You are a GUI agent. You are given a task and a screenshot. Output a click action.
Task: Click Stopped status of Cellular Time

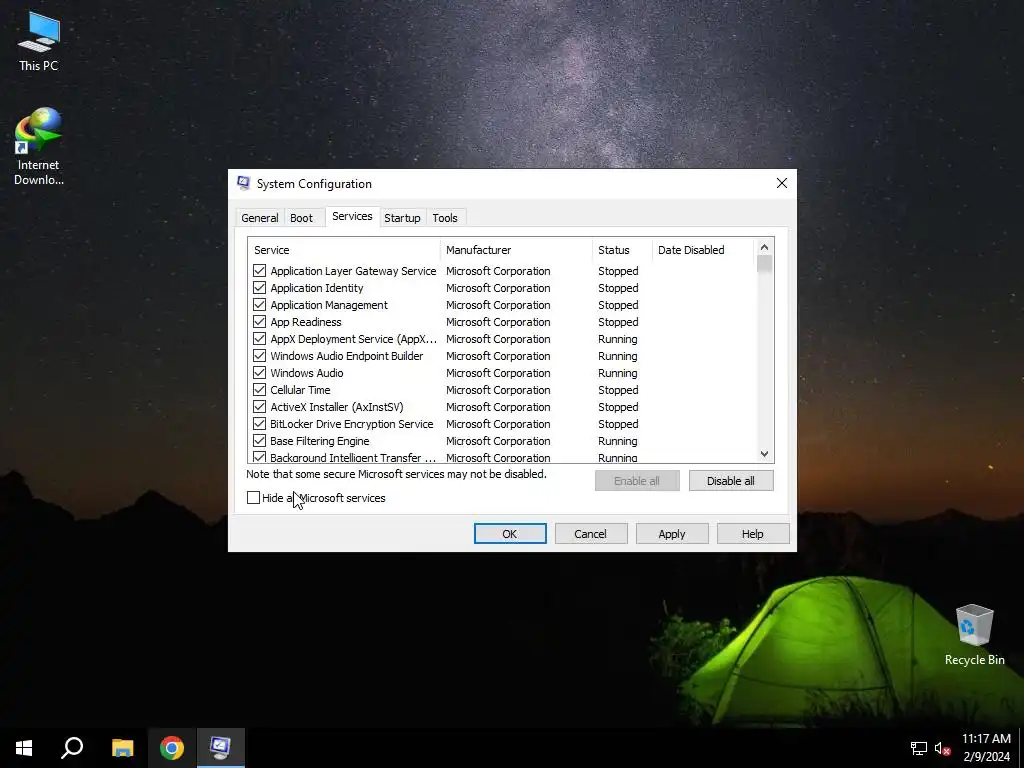coord(618,390)
